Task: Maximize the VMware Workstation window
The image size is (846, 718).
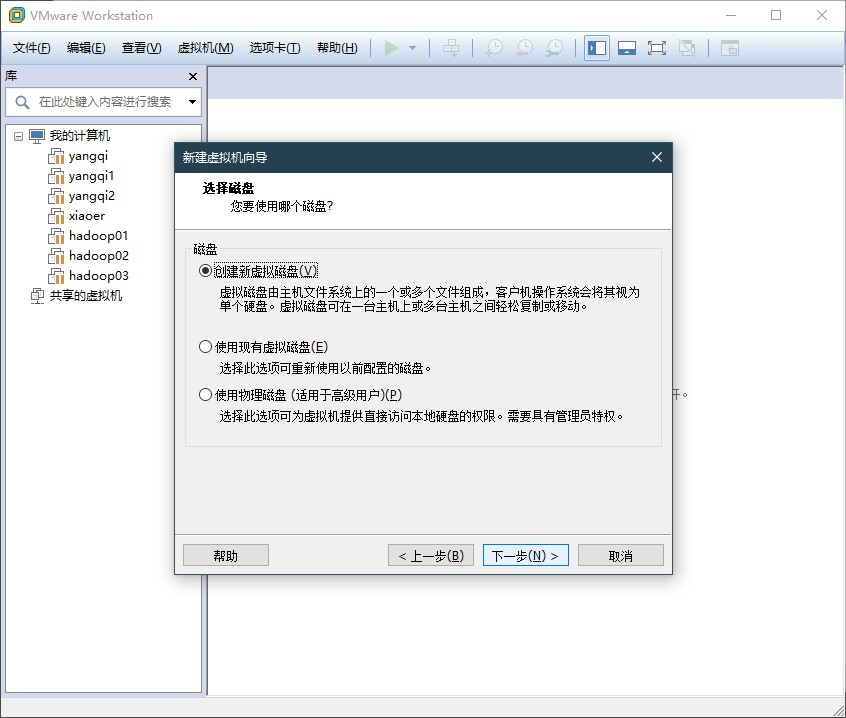Action: pos(776,15)
